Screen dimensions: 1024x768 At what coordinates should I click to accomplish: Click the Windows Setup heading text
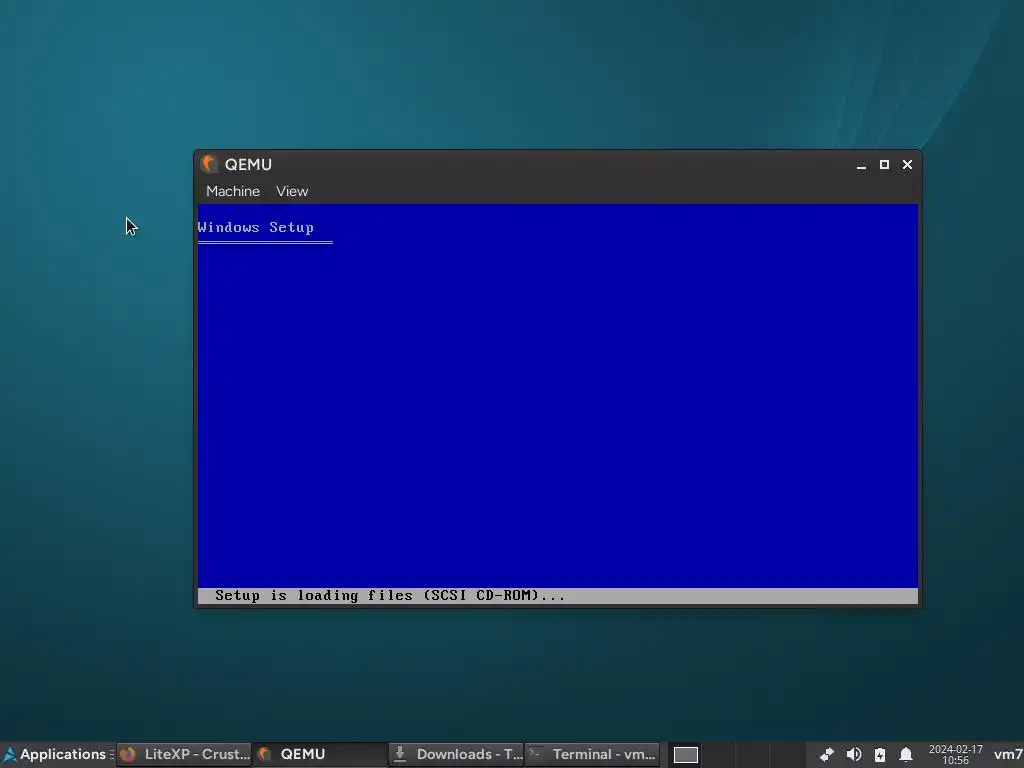(x=255, y=227)
